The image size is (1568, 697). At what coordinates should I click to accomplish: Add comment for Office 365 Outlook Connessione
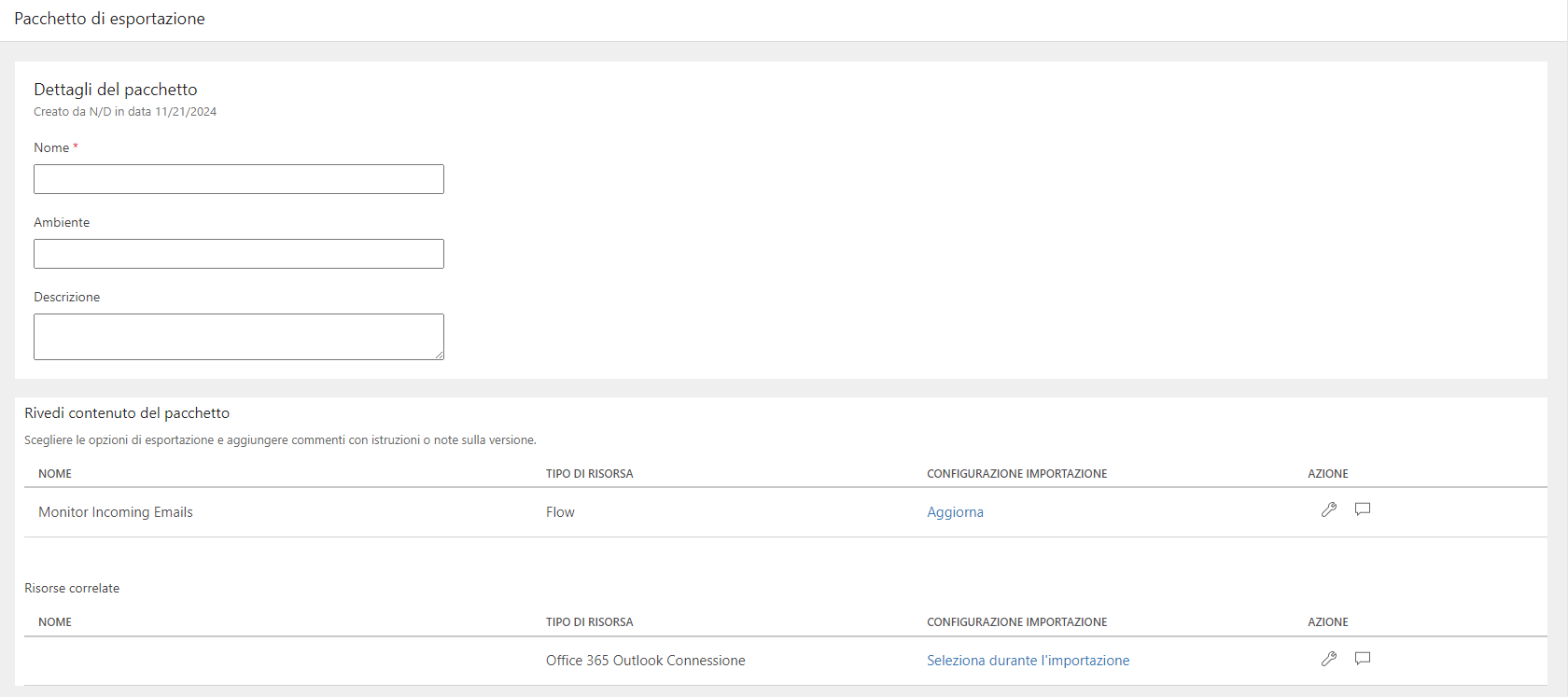[1363, 659]
